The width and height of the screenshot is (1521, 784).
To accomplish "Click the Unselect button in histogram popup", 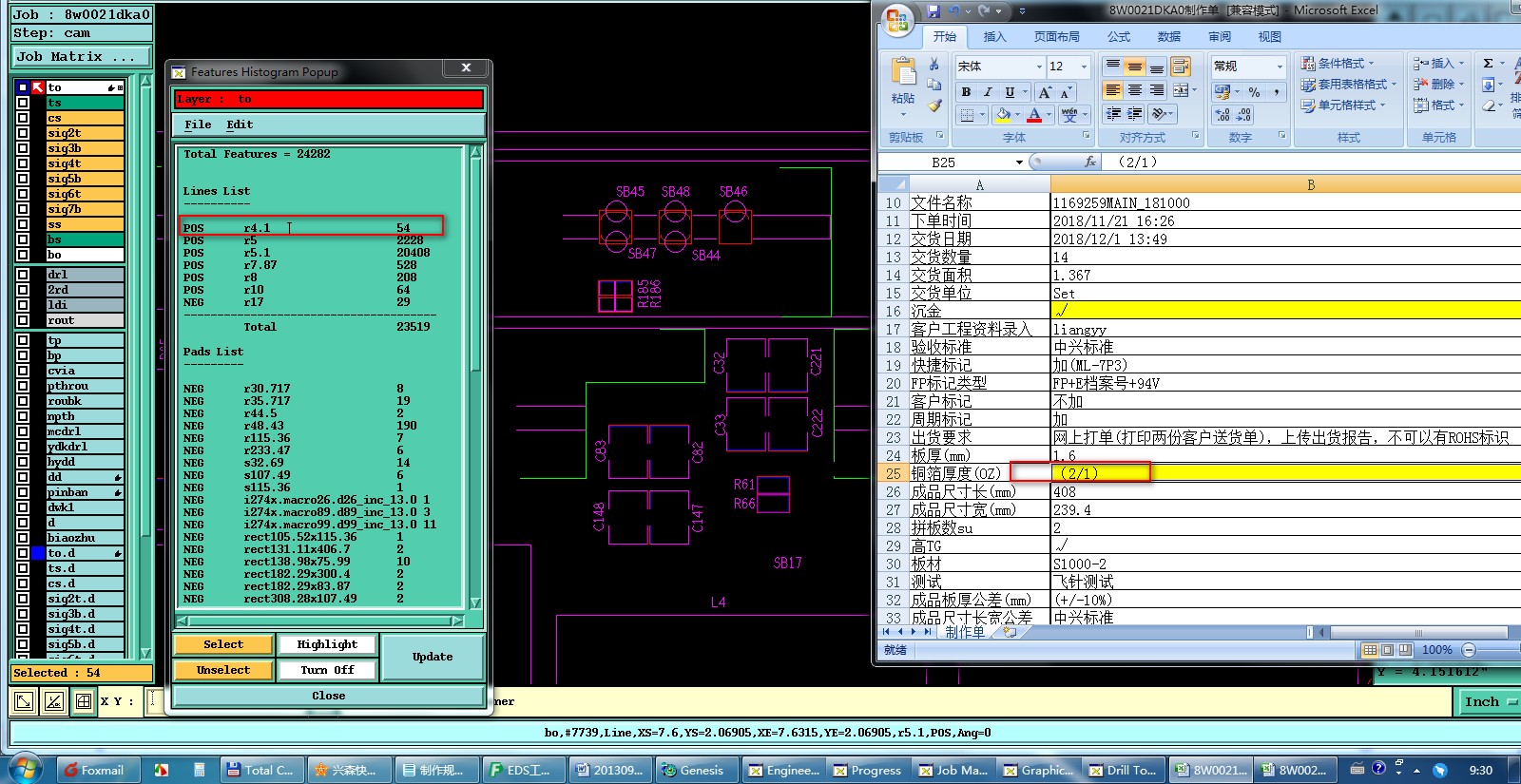I will (x=223, y=670).
